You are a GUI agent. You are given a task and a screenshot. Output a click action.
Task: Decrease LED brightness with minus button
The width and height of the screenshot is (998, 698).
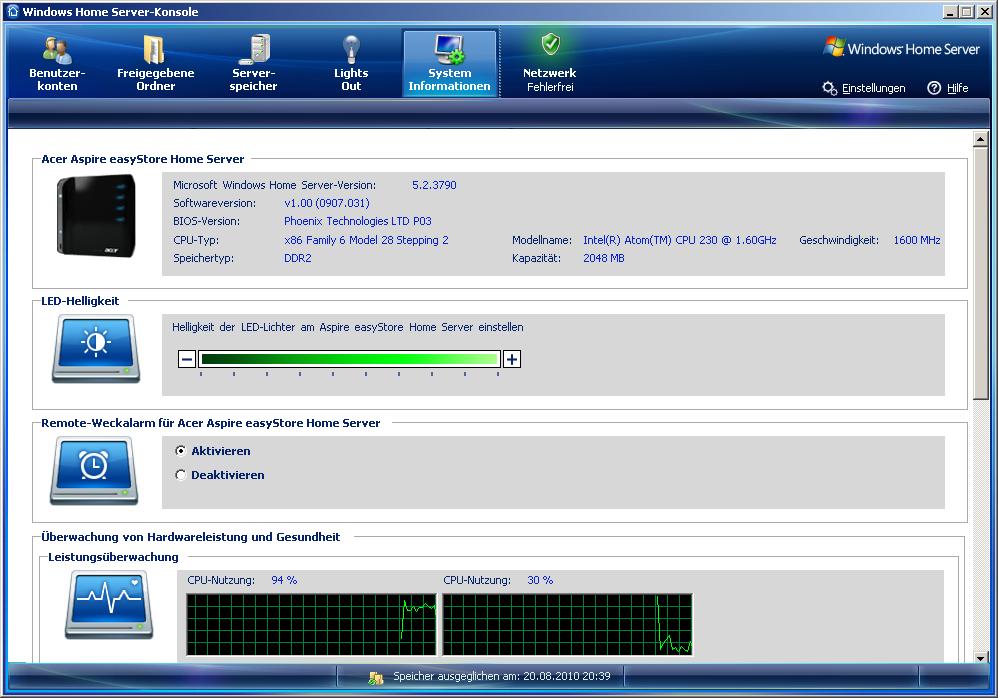coord(187,359)
